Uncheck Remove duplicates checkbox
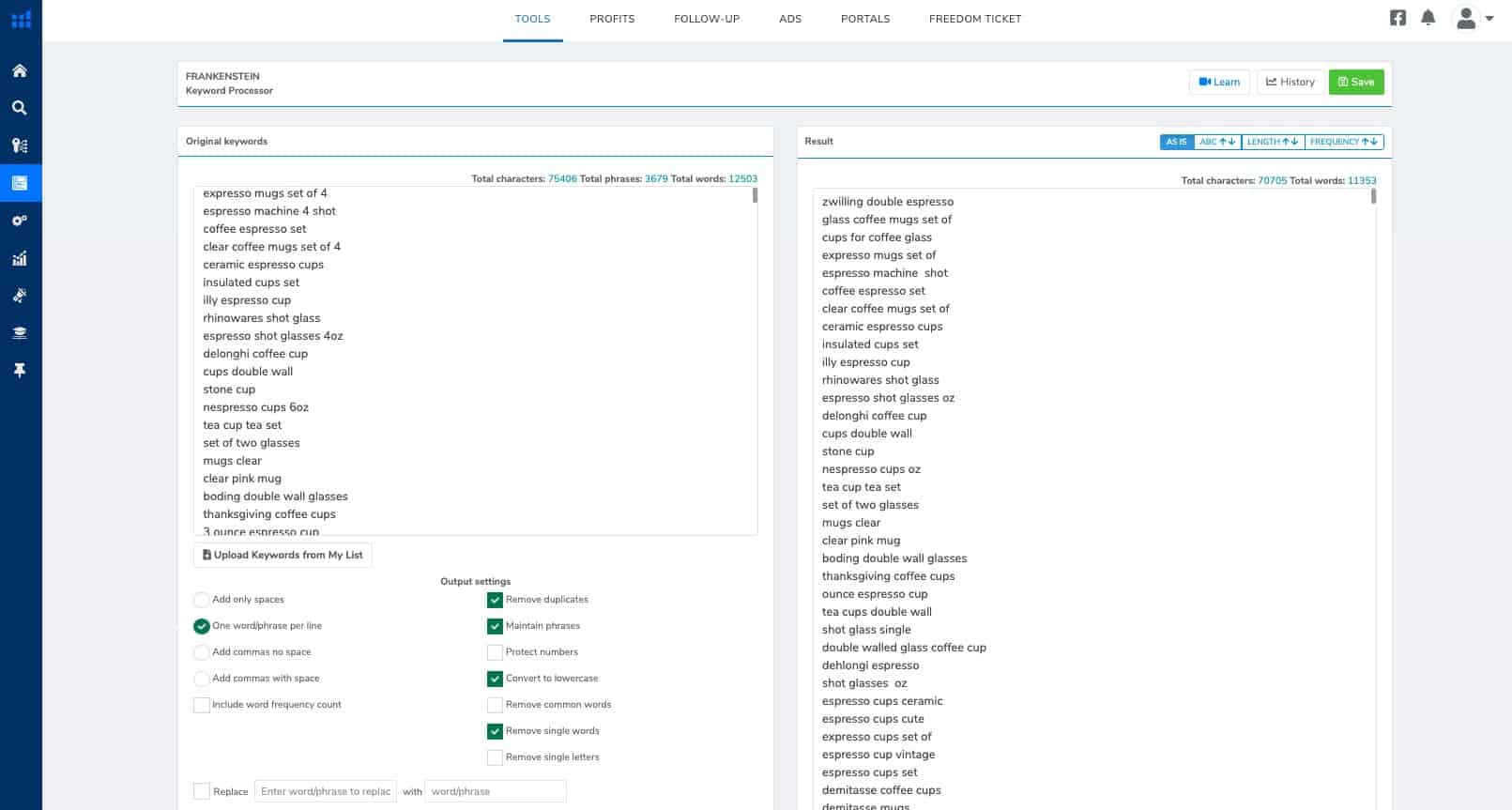This screenshot has width=1512, height=810. click(495, 600)
